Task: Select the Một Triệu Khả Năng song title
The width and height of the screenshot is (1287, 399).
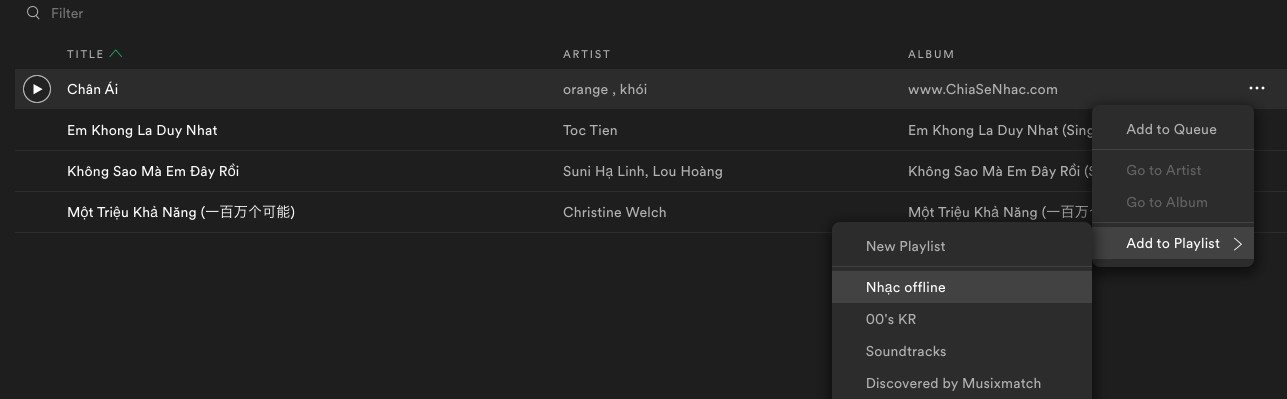Action: 181,212
